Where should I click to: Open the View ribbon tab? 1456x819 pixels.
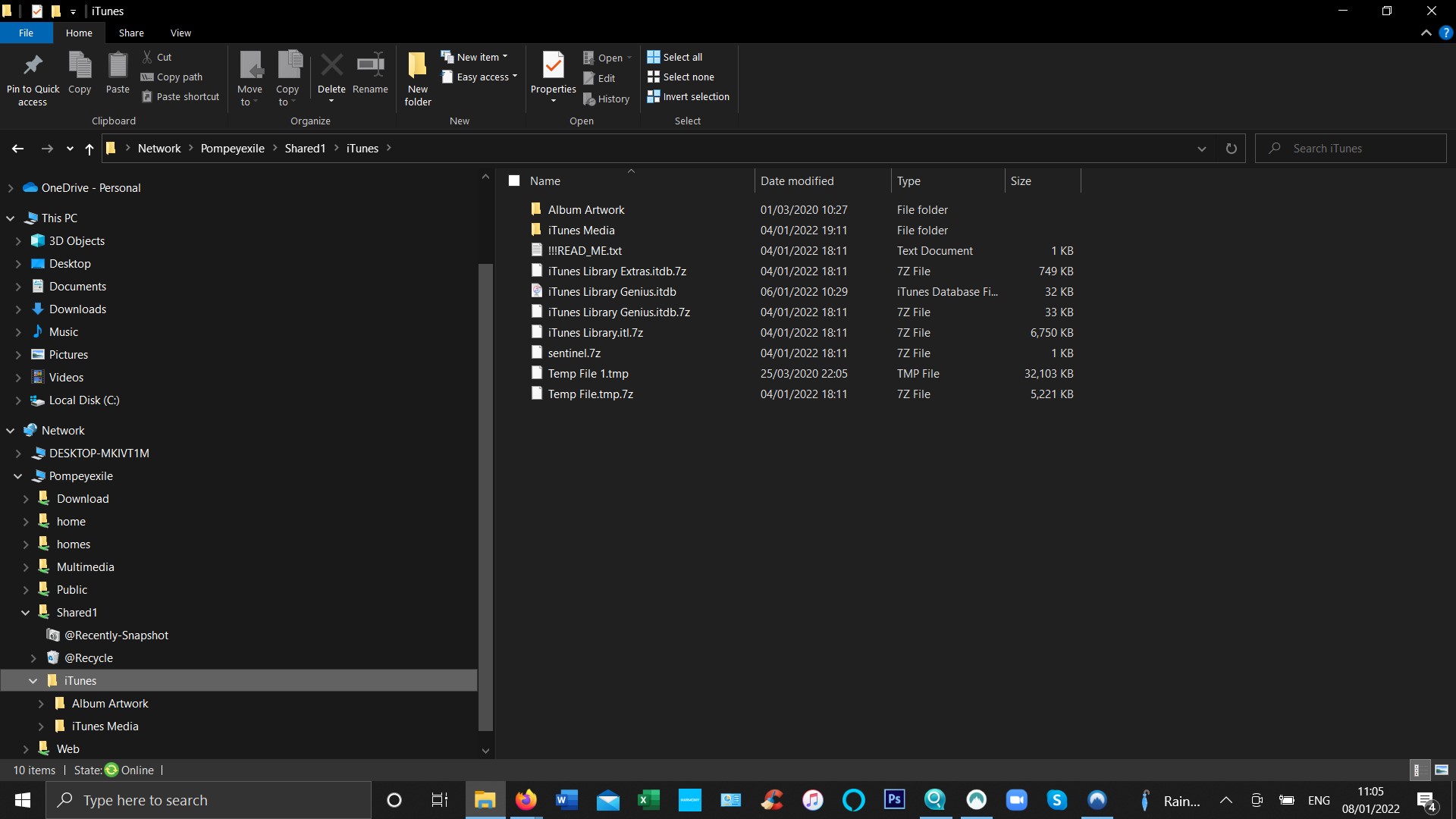tap(180, 33)
